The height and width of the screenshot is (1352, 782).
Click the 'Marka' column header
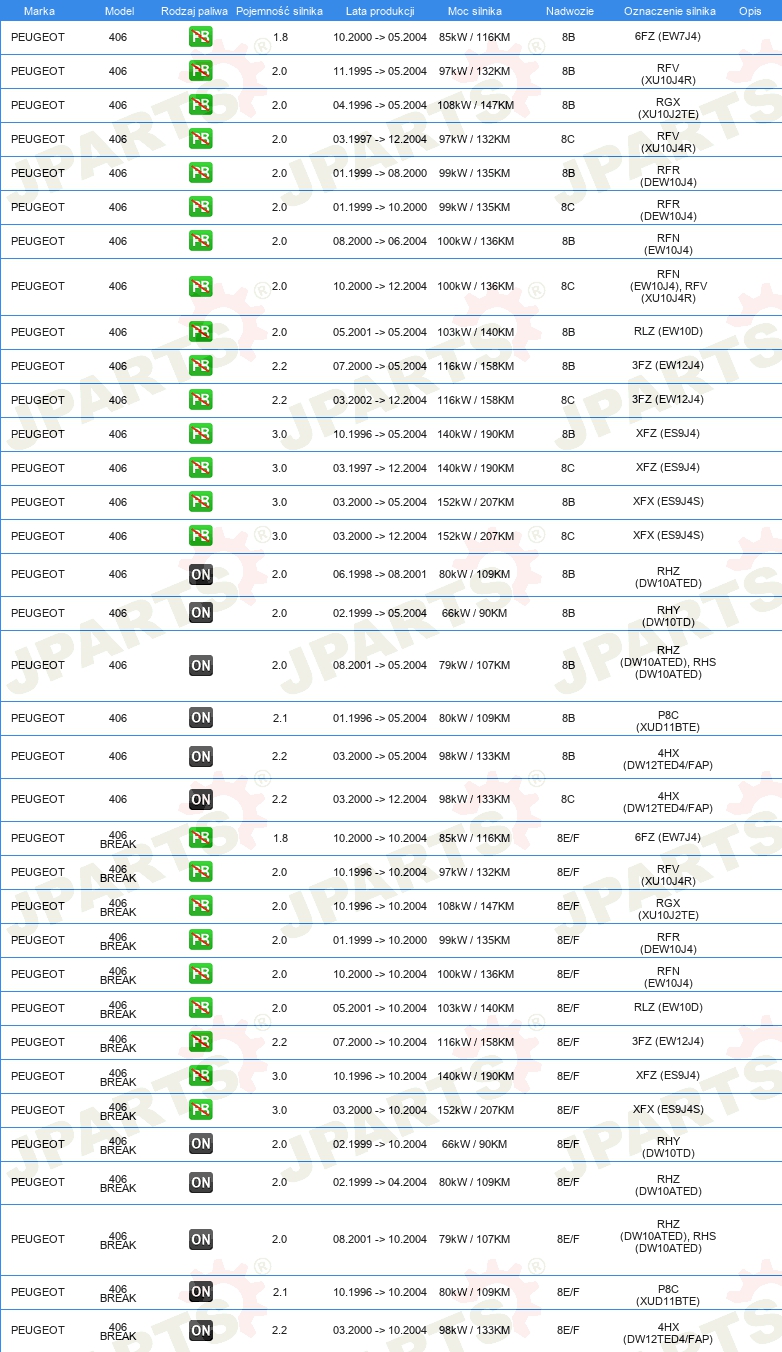pyautogui.click(x=39, y=11)
